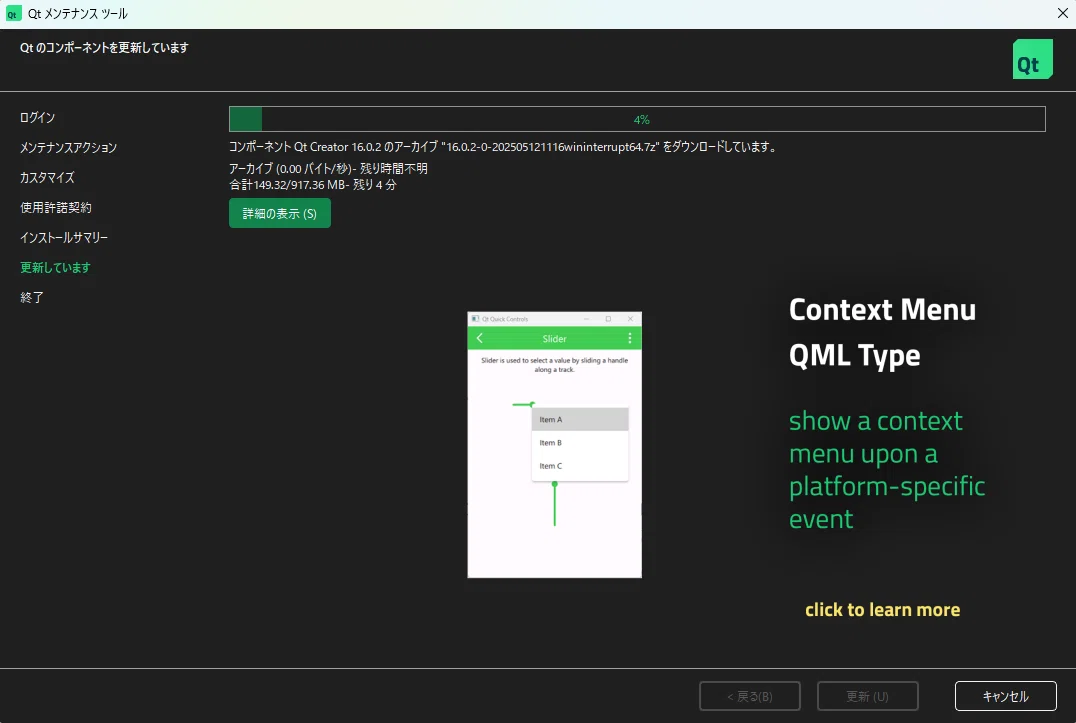
Task: Click the disabled 更新 (U) button
Action: tap(867, 696)
